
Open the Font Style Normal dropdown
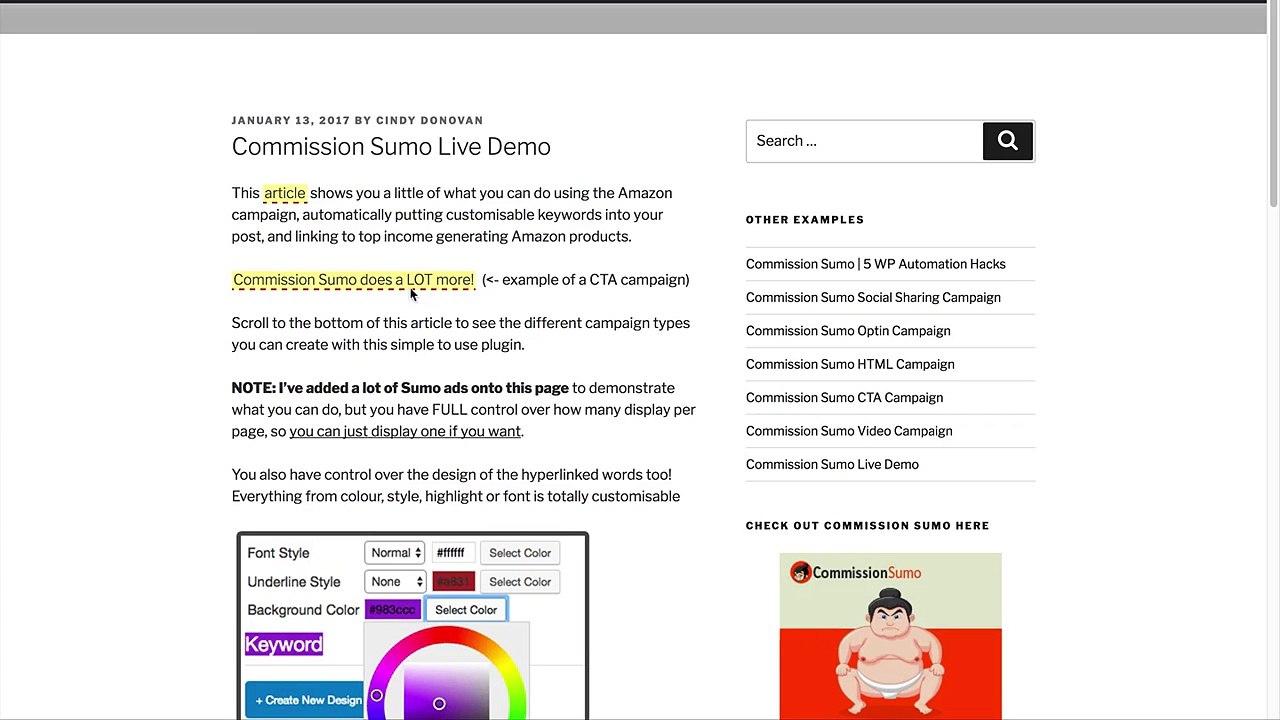pos(396,553)
